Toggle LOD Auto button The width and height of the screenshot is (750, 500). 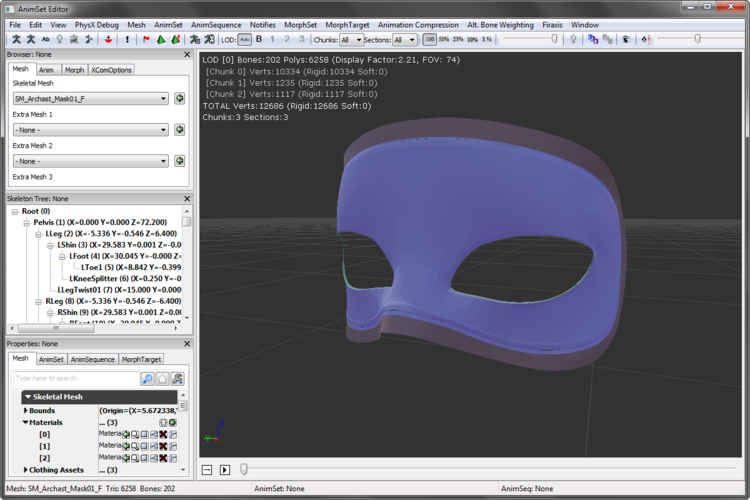[x=244, y=39]
